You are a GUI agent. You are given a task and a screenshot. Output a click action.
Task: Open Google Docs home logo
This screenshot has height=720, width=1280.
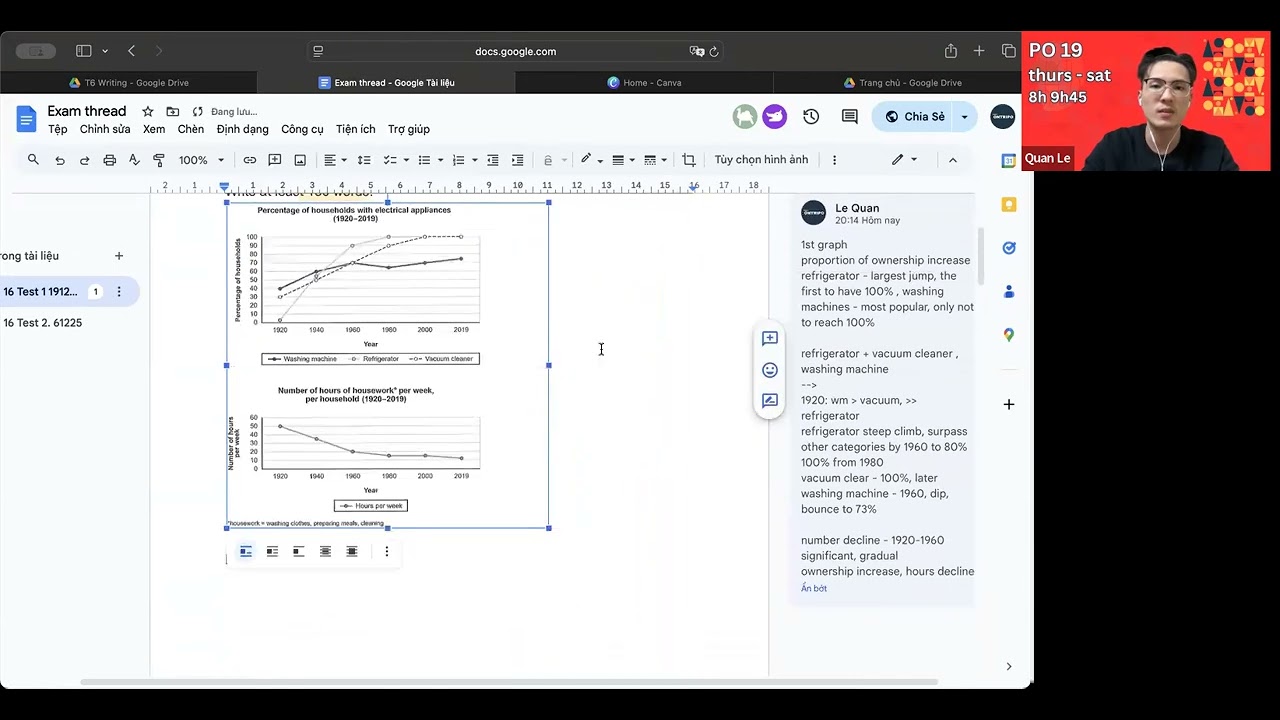coord(26,119)
